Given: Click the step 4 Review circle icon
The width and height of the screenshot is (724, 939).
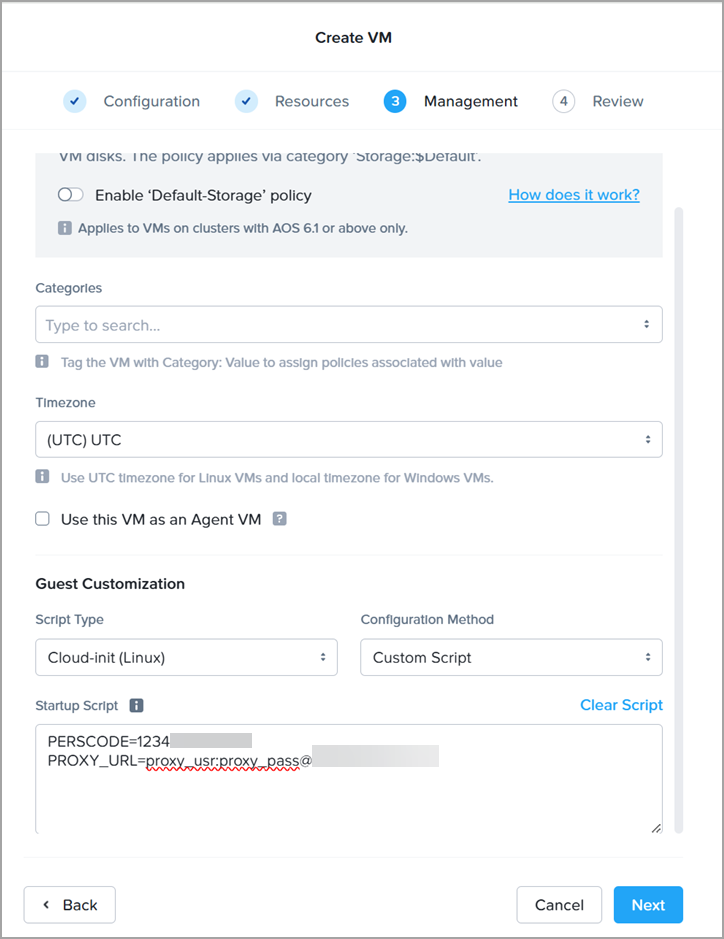Looking at the screenshot, I should coord(564,101).
